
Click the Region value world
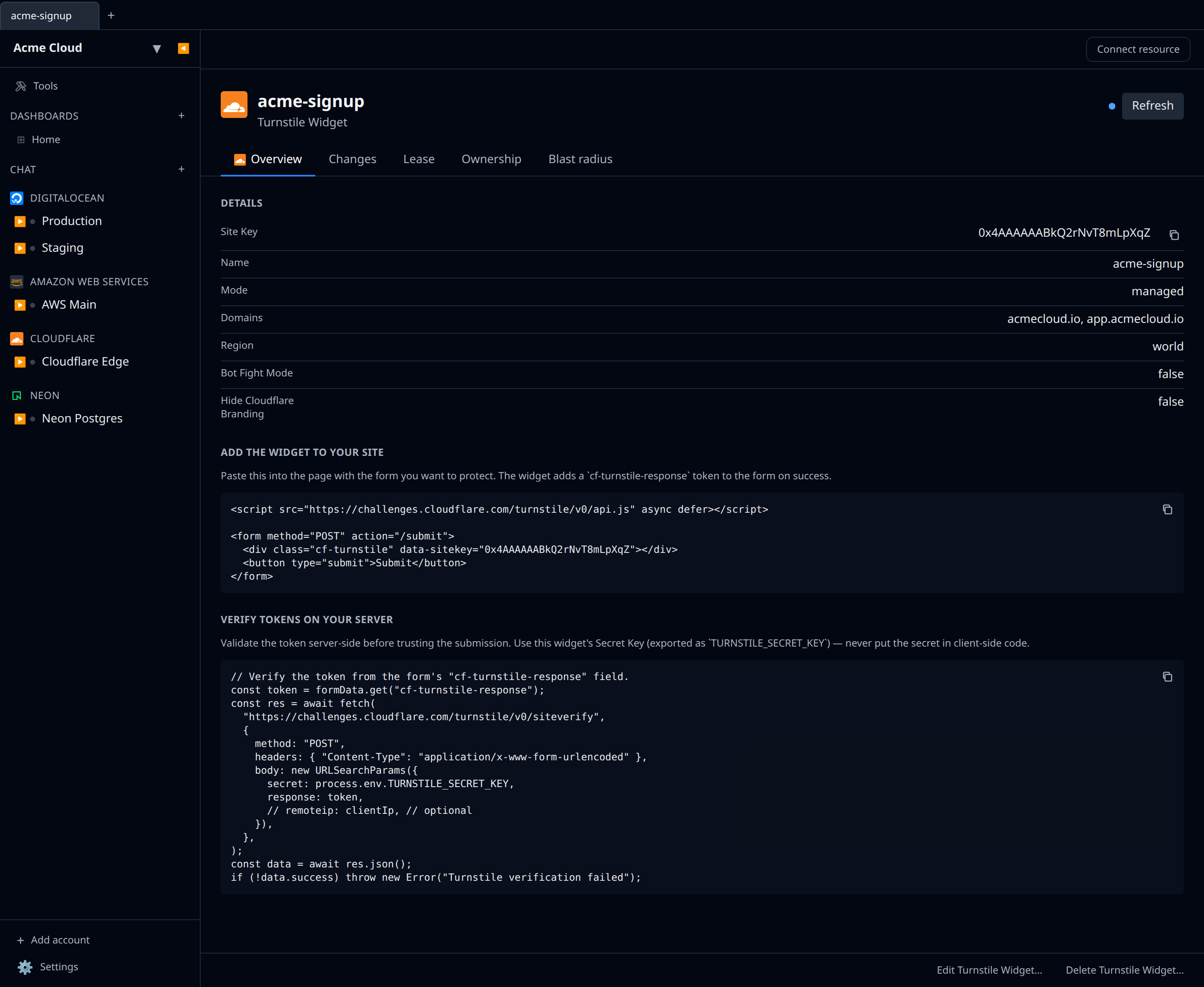[1168, 346]
